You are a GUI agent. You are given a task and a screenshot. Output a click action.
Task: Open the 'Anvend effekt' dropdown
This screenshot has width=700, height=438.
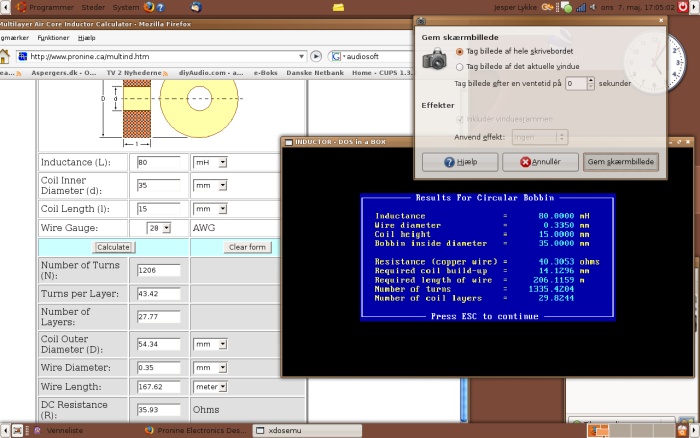pyautogui.click(x=540, y=137)
